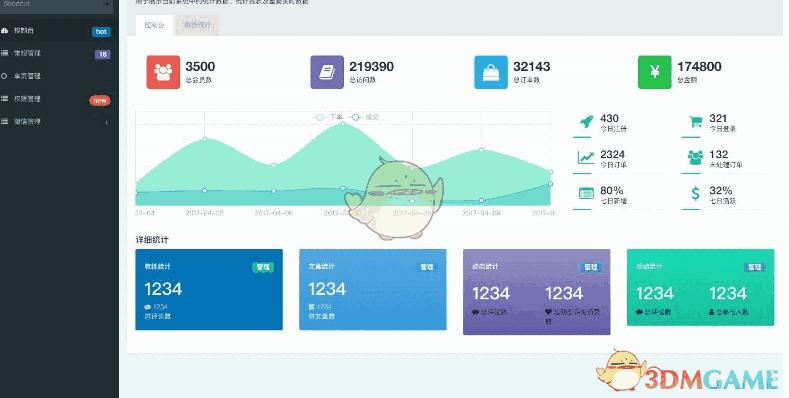
Task: Open 微信管理 in the sidebar menu
Action: 59,121
